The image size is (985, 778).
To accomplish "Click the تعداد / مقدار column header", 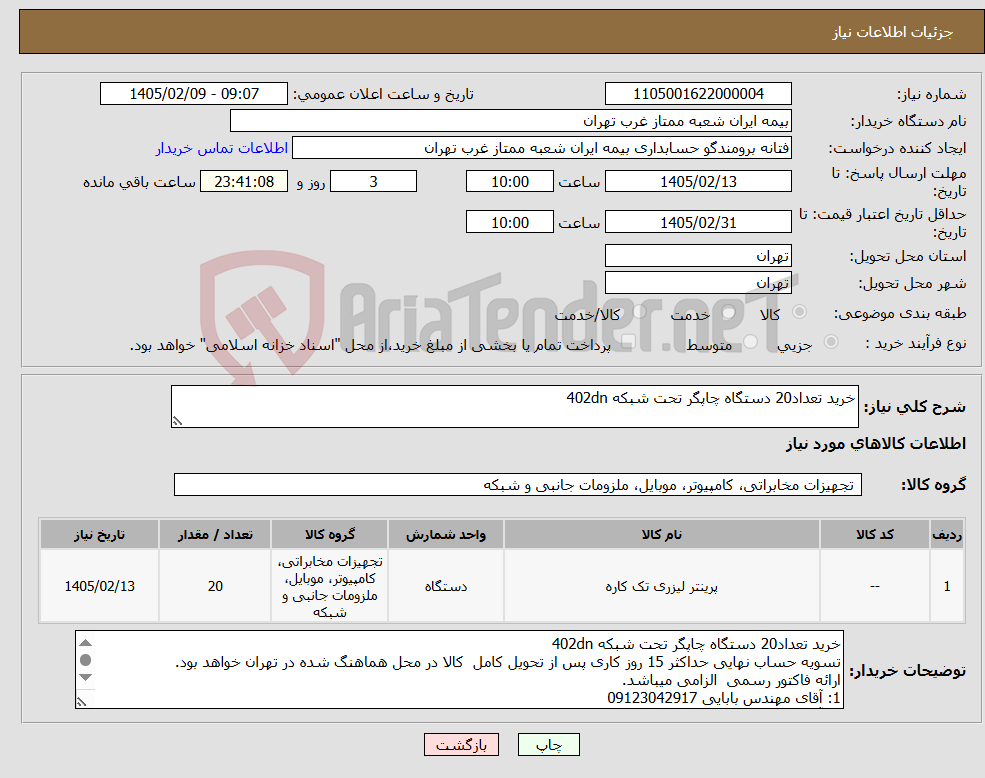I will coord(215,534).
